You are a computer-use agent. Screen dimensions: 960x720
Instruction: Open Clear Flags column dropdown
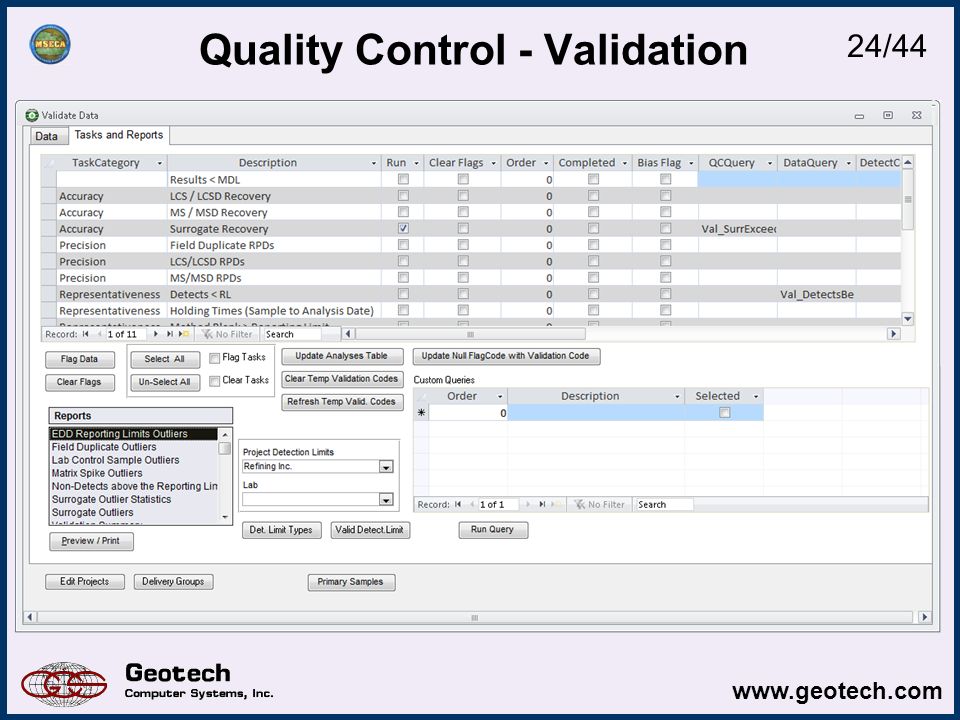tap(493, 163)
